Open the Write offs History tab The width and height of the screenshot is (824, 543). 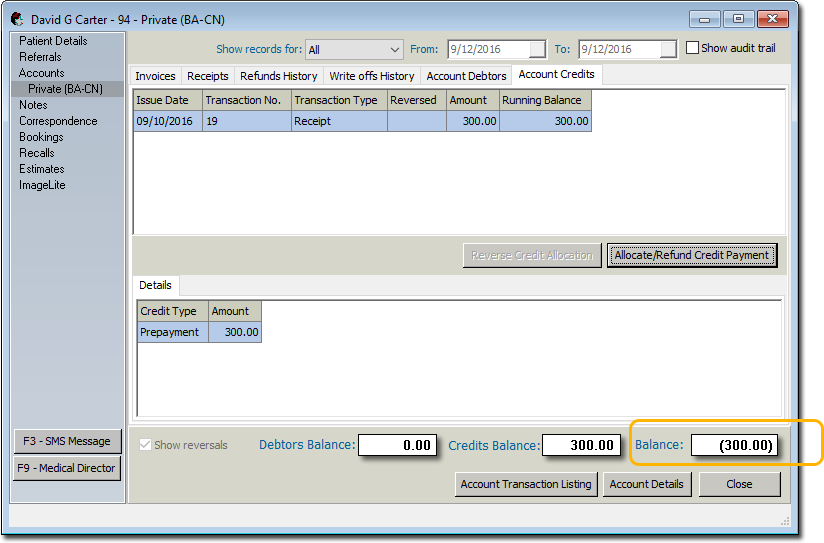372,76
